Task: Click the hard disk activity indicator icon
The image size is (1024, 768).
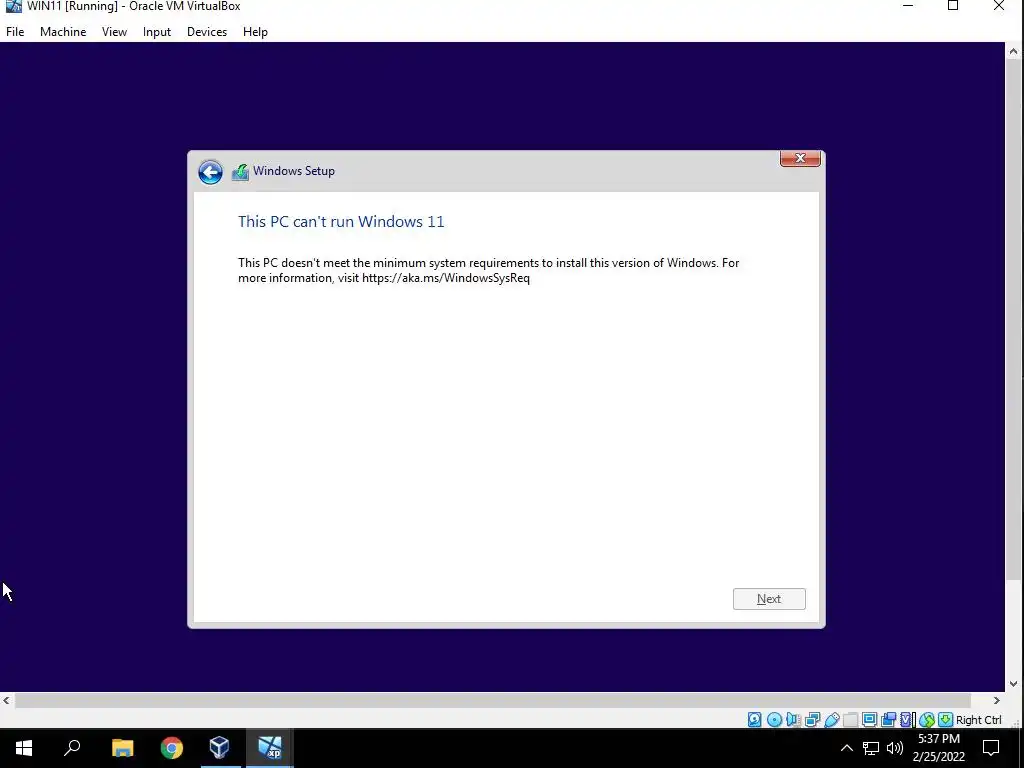Action: tap(754, 720)
